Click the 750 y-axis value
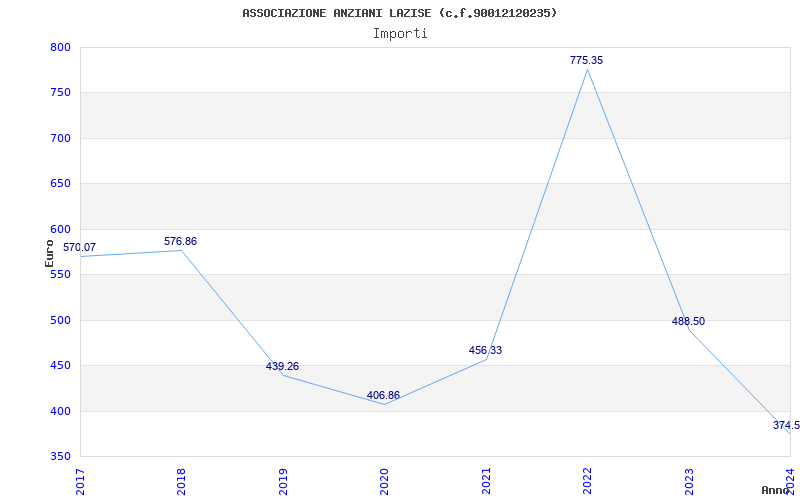The height and width of the screenshot is (500, 800). [60, 93]
